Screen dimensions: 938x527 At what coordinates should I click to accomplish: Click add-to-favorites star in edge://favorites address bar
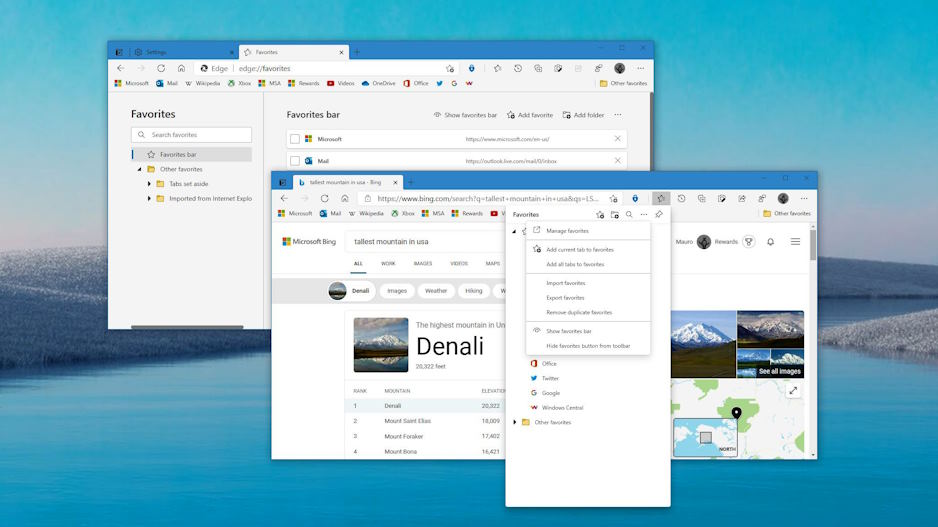pos(450,68)
